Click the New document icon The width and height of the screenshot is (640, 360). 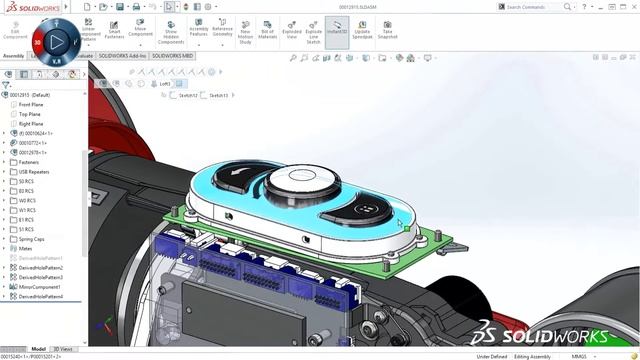[87, 7]
